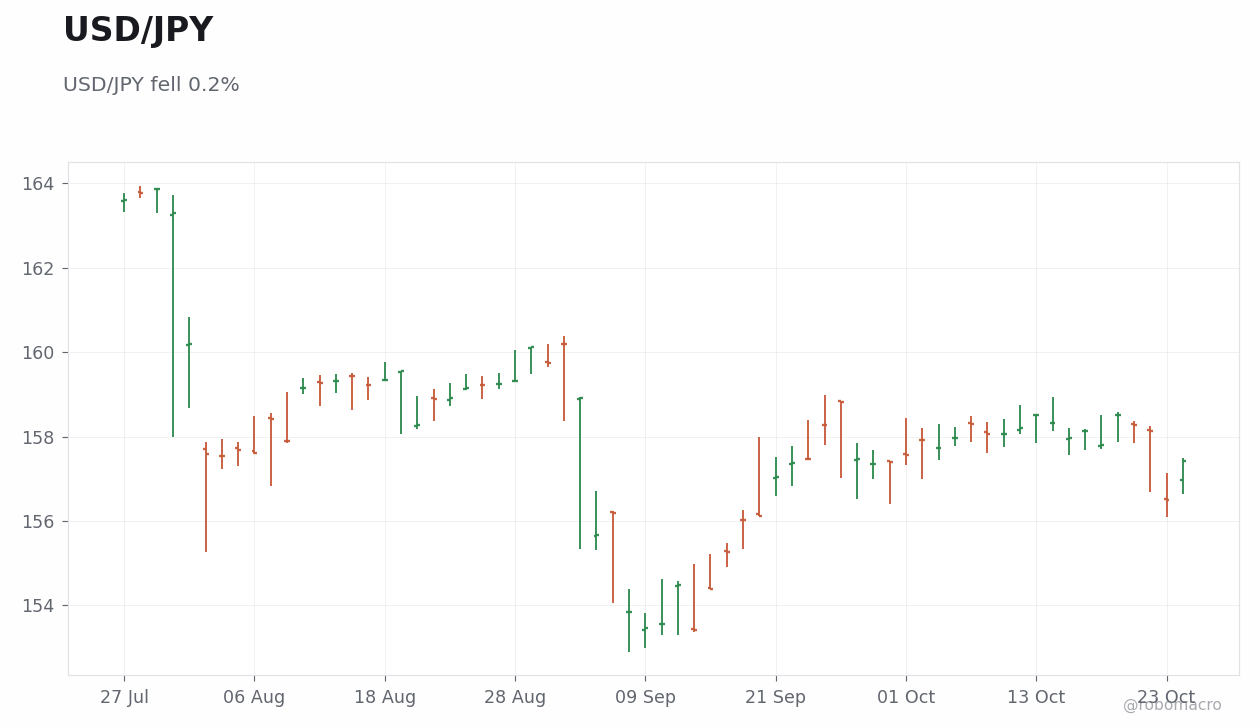Click the 160 y-axis value
This screenshot has height=728, width=1260.
[38, 353]
